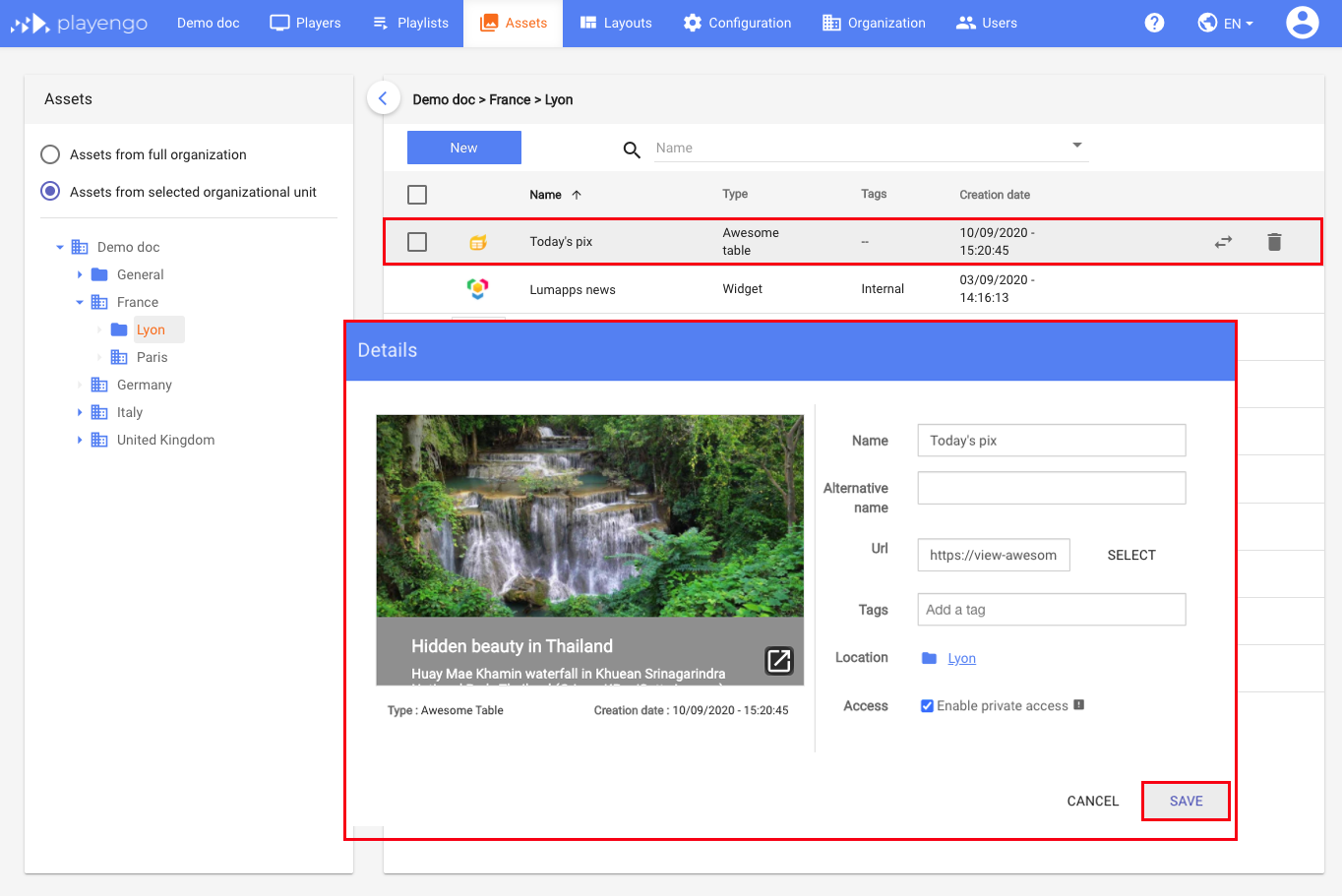Screen dimensions: 1342x896
Task: Collapse the Demo doc tree node
Action: tap(60, 246)
